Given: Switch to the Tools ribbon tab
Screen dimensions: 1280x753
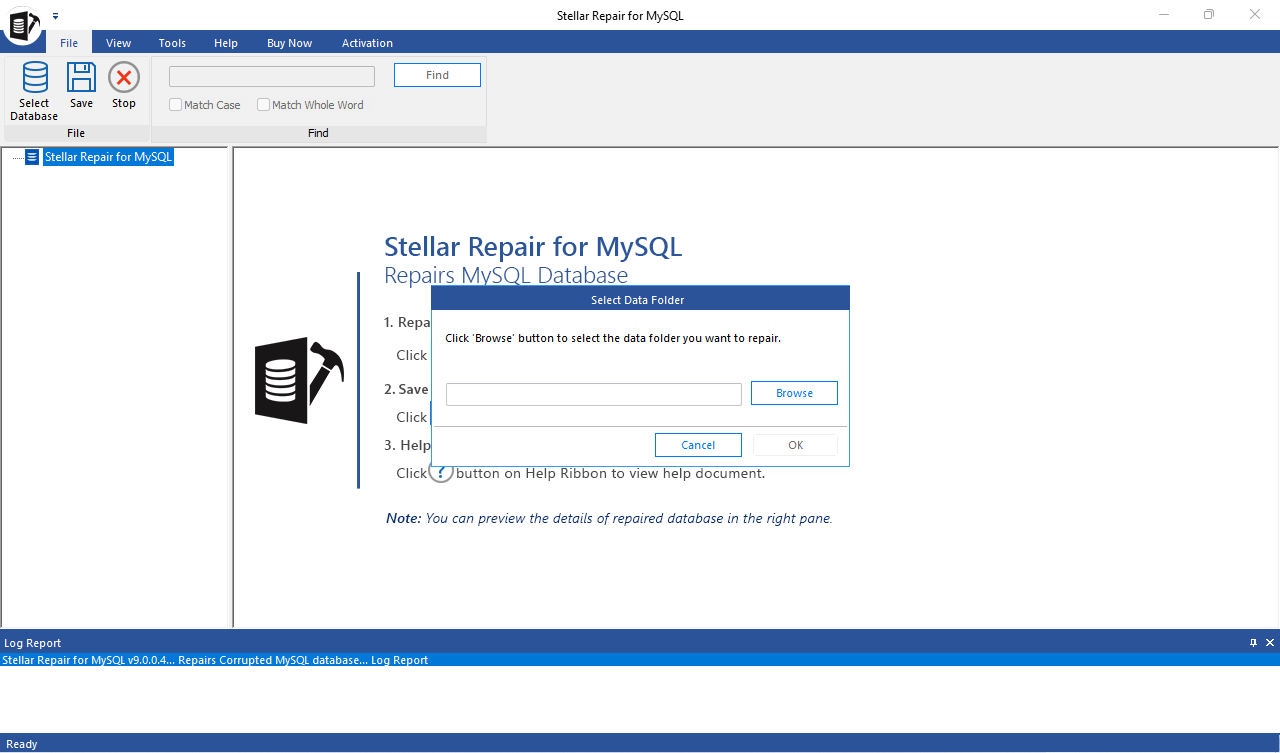Looking at the screenshot, I should (171, 43).
